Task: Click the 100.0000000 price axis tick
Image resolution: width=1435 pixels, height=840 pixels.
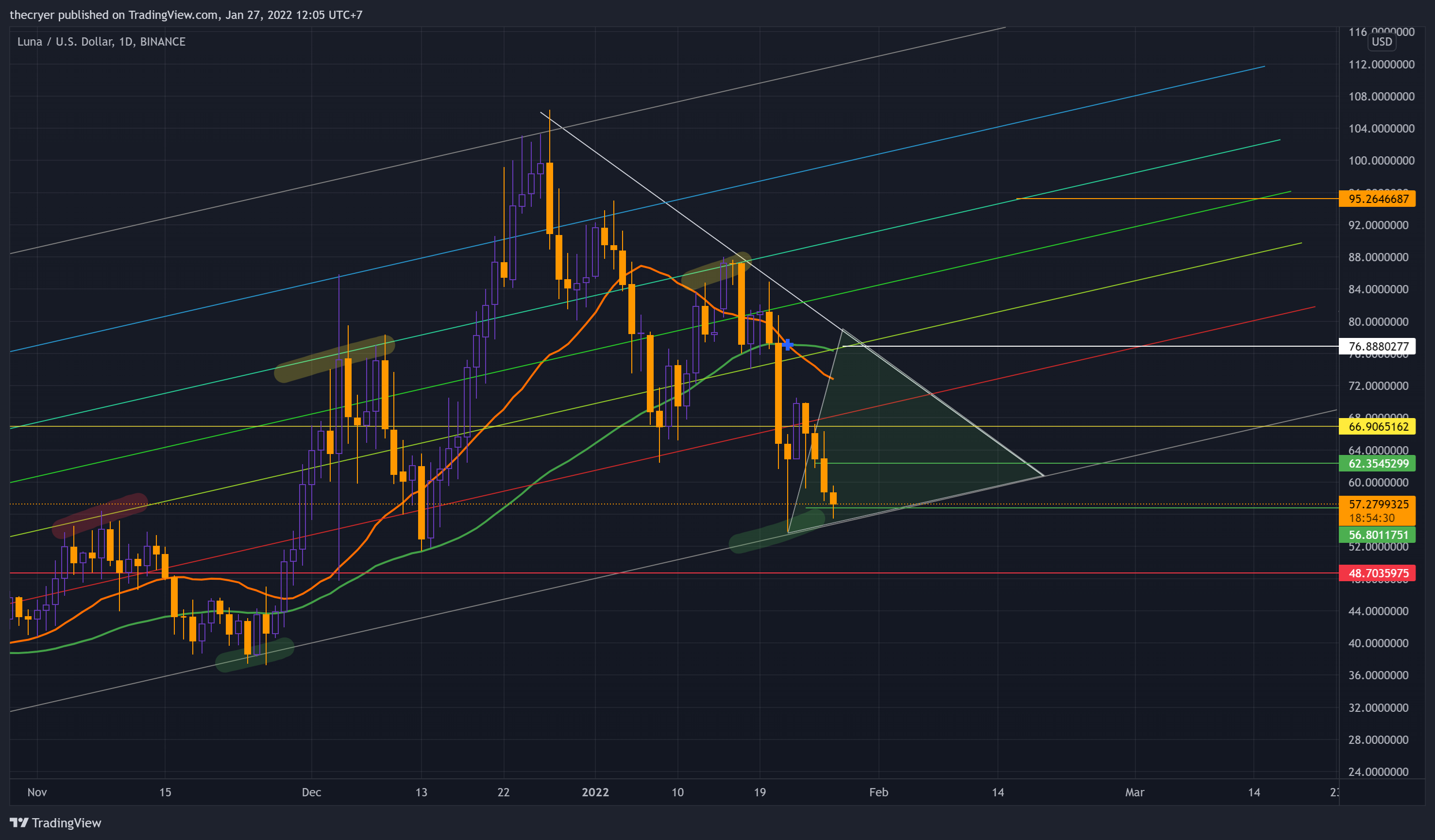Action: (1381, 161)
